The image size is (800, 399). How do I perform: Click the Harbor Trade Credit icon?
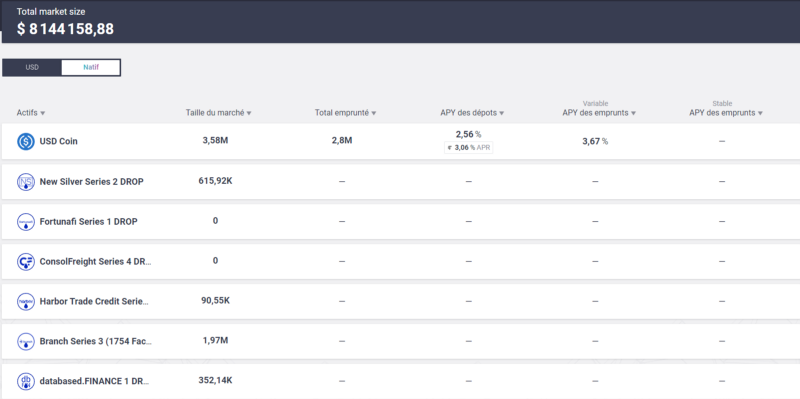[x=26, y=302]
